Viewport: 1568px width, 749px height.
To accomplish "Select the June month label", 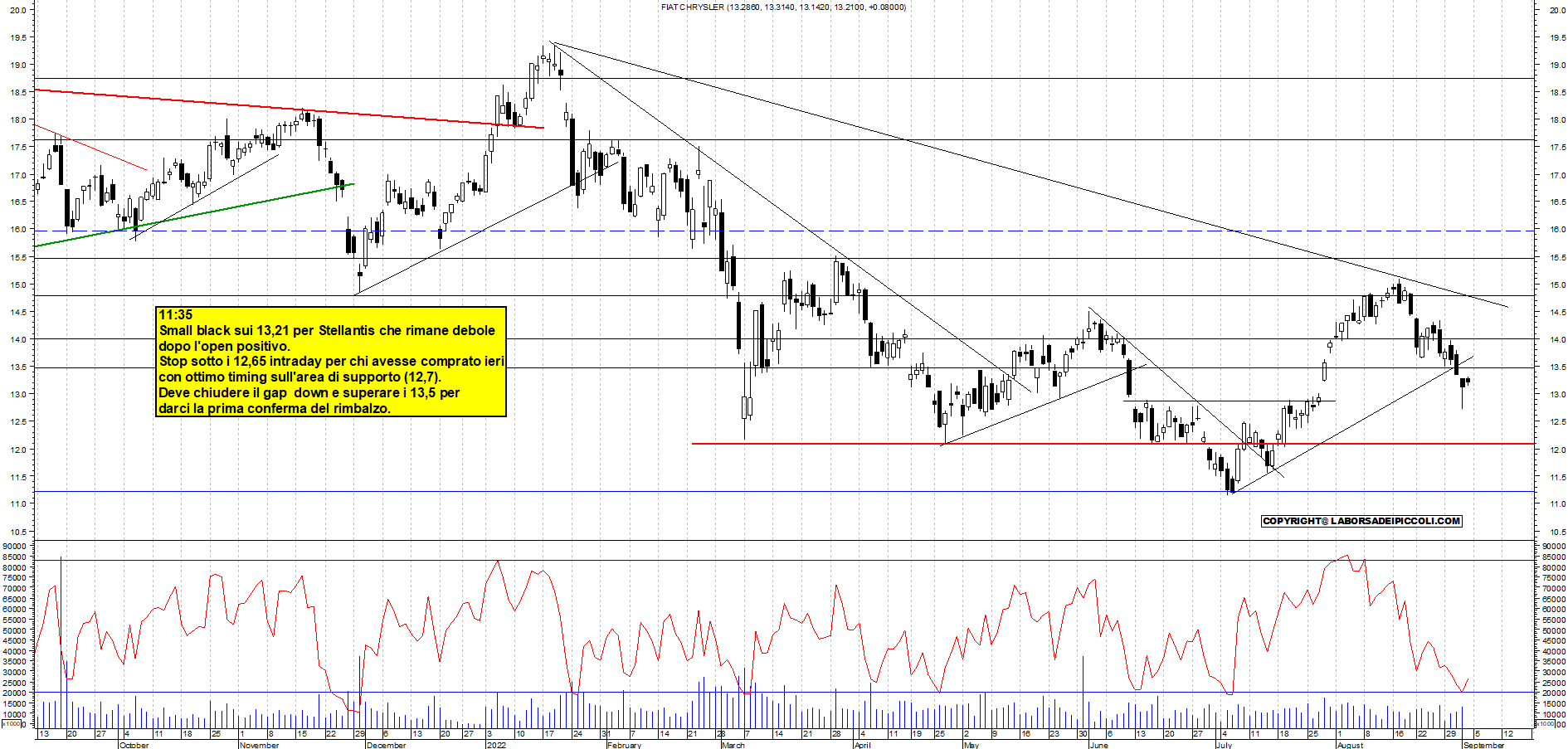I will pos(1098,745).
